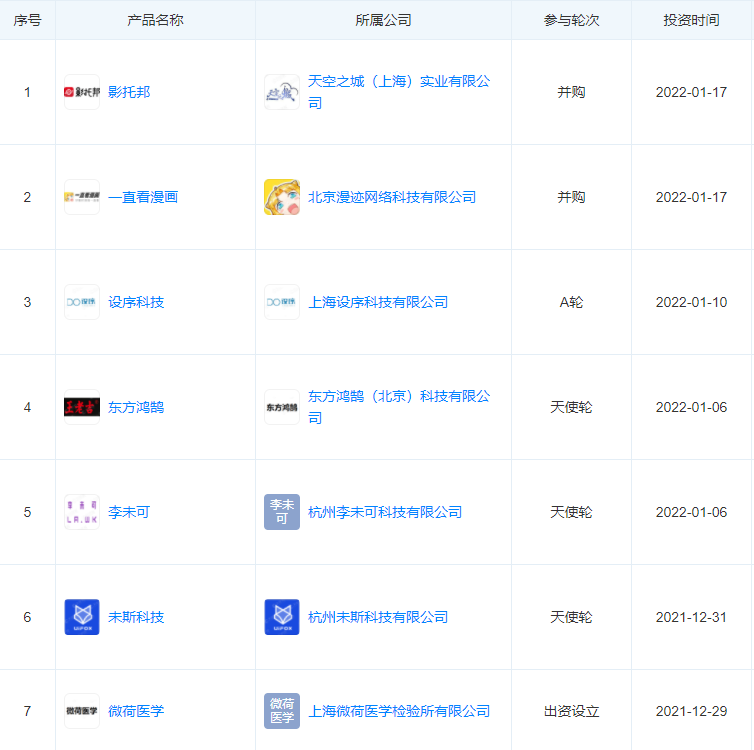Click the 东方鸿鹄 company logo icon
Screen dimensions: 754x750
(282, 407)
